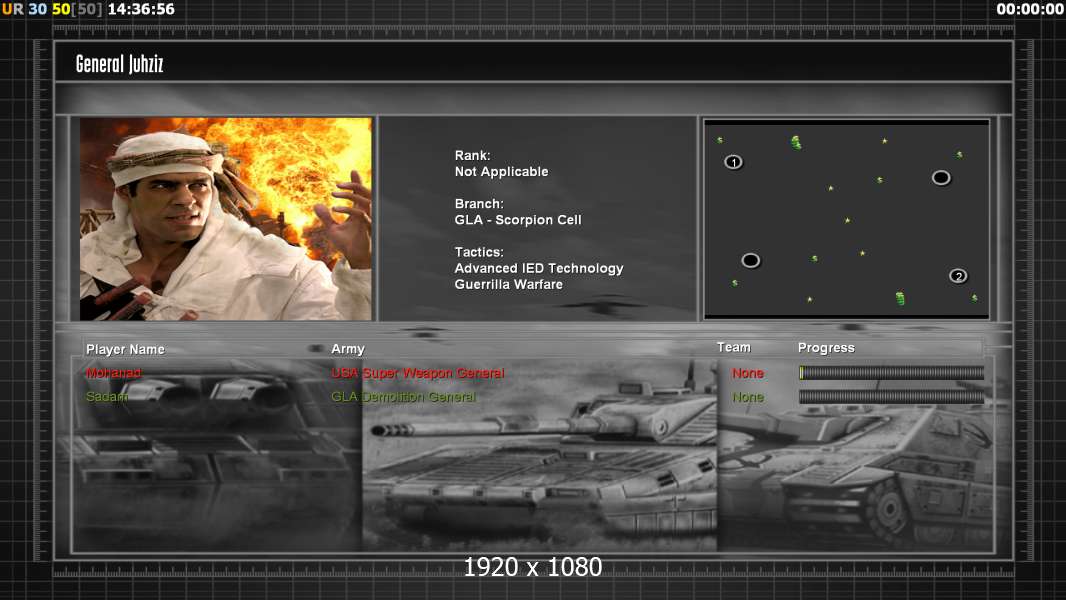
Task: Click the GLA Demolition General army entry
Action: tap(403, 397)
